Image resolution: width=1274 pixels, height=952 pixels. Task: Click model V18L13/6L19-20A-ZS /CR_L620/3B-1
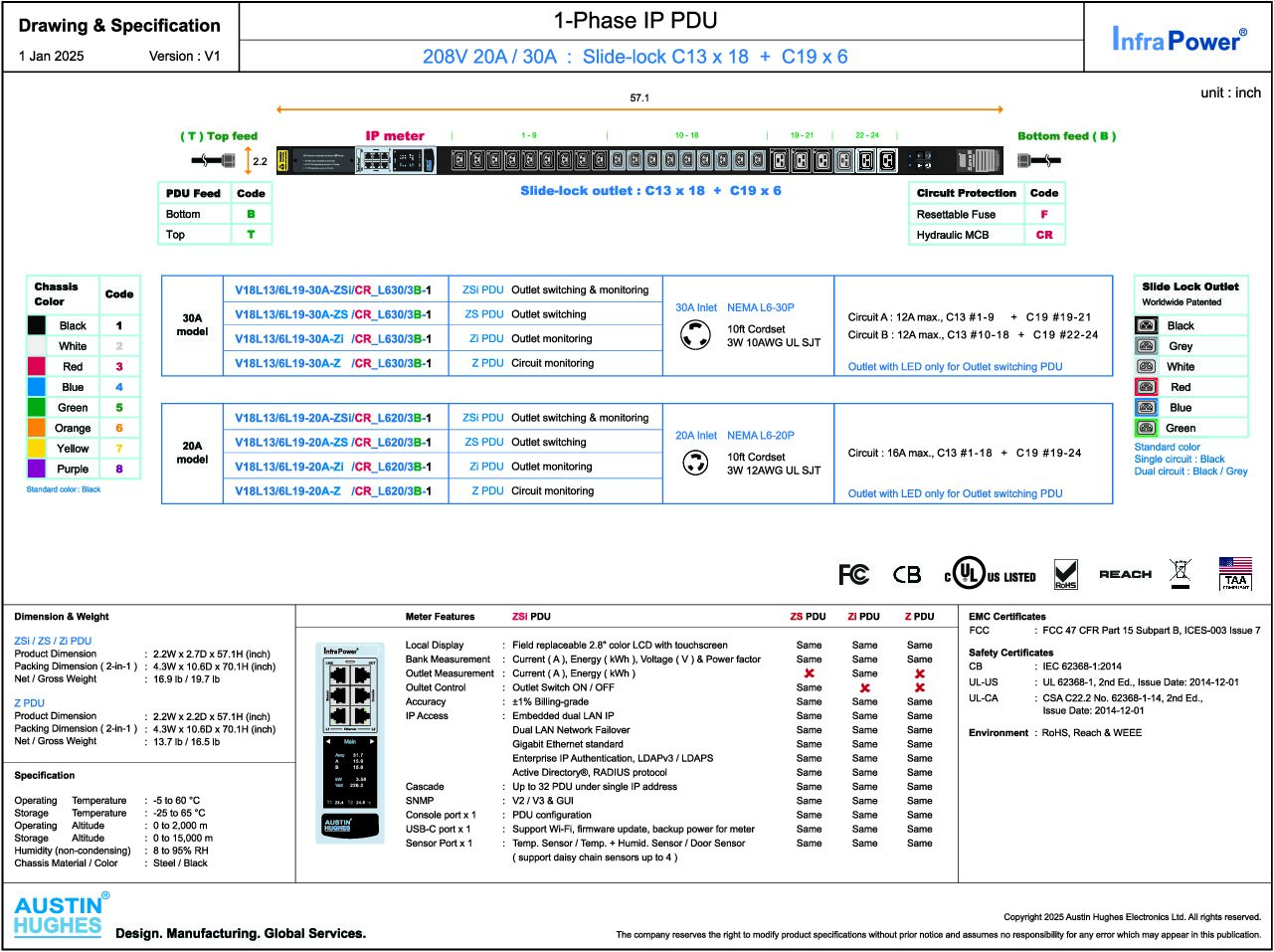tap(333, 443)
